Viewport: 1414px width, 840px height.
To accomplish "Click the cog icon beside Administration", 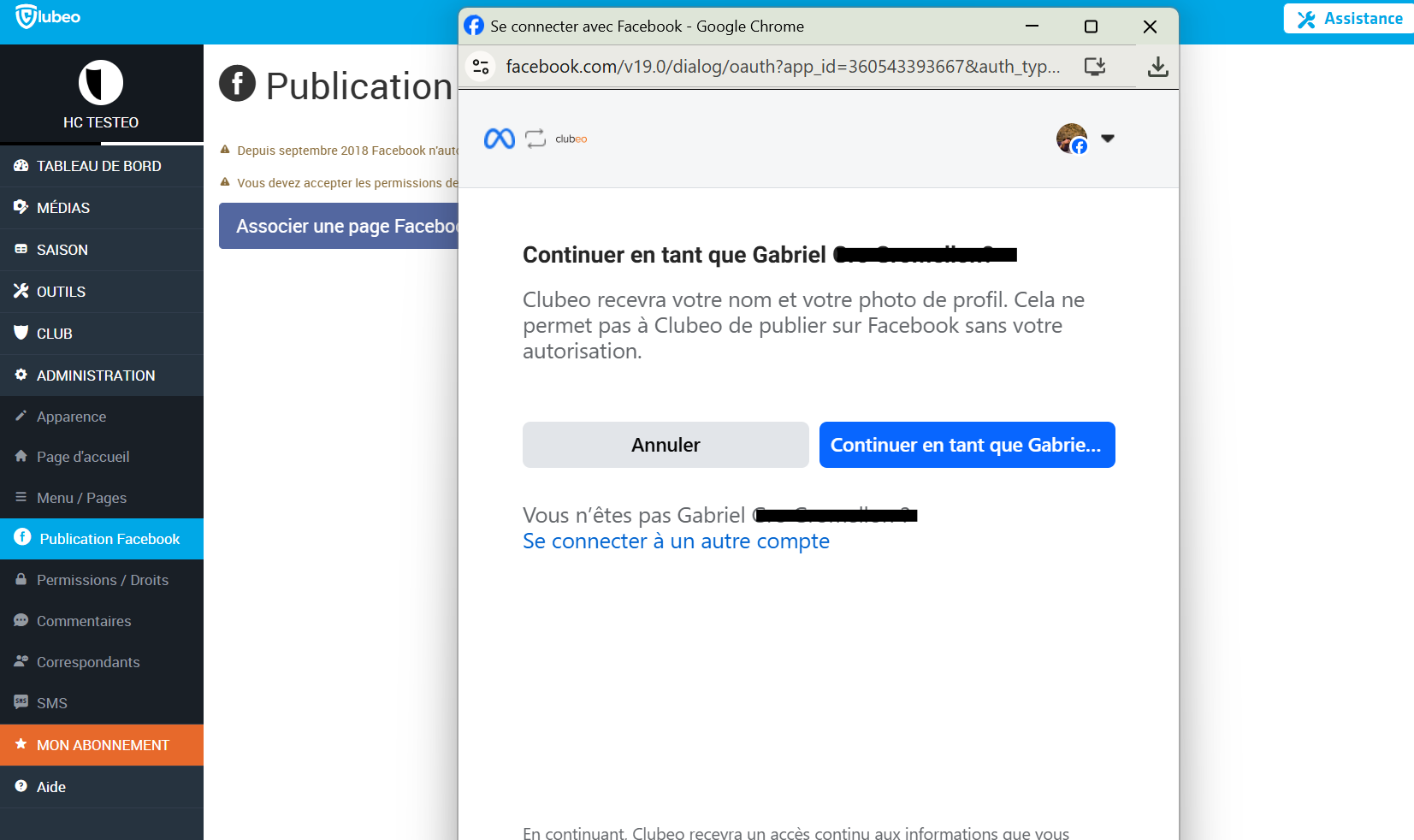I will (21, 375).
